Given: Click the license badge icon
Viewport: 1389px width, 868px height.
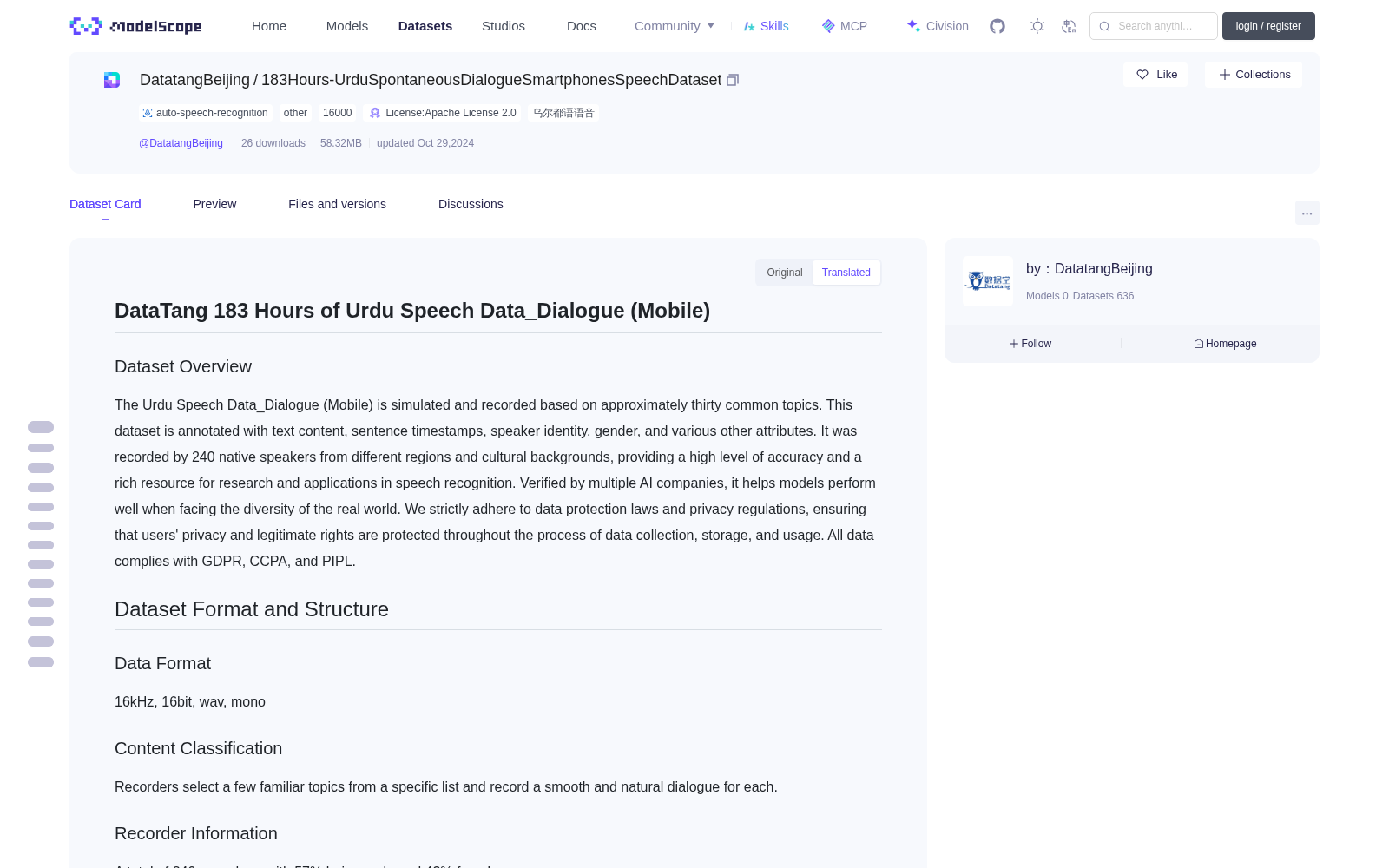Looking at the screenshot, I should pos(375,113).
